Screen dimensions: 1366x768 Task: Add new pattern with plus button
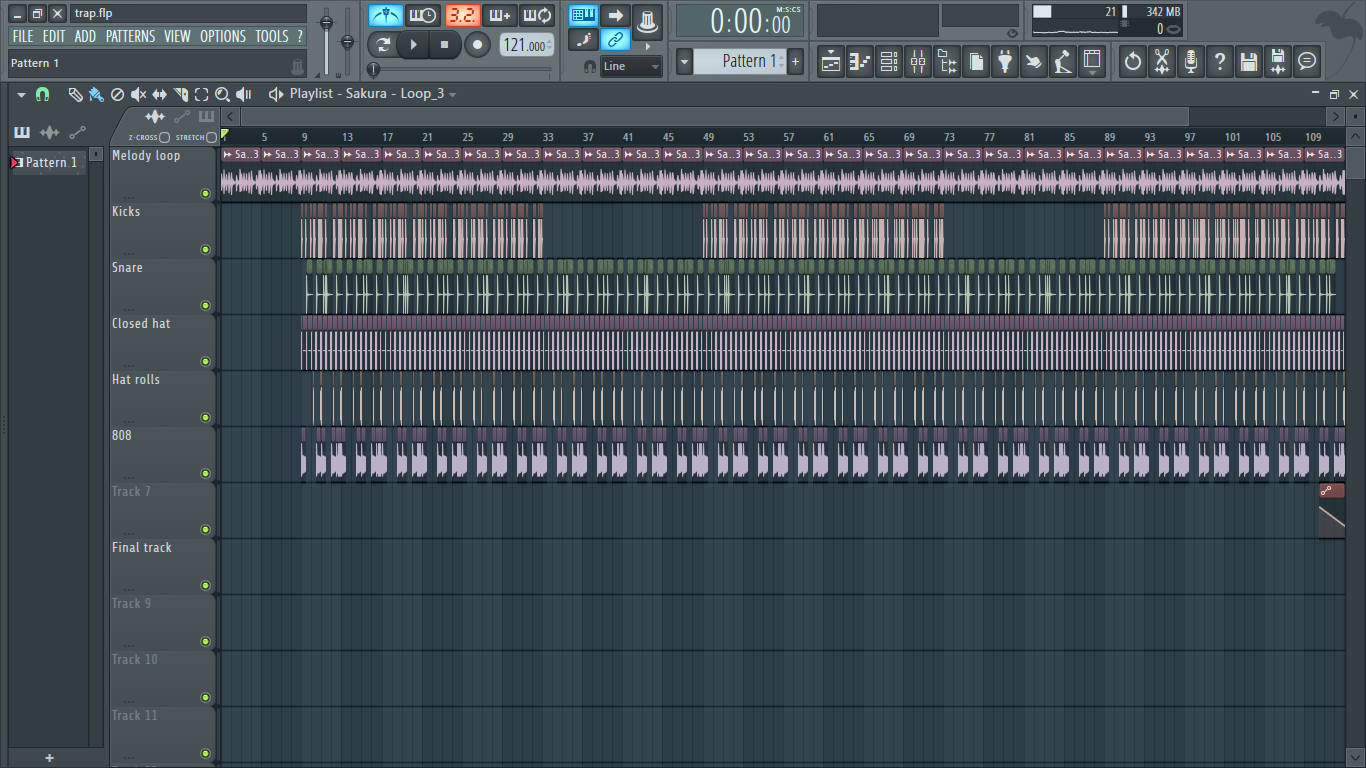pos(796,61)
